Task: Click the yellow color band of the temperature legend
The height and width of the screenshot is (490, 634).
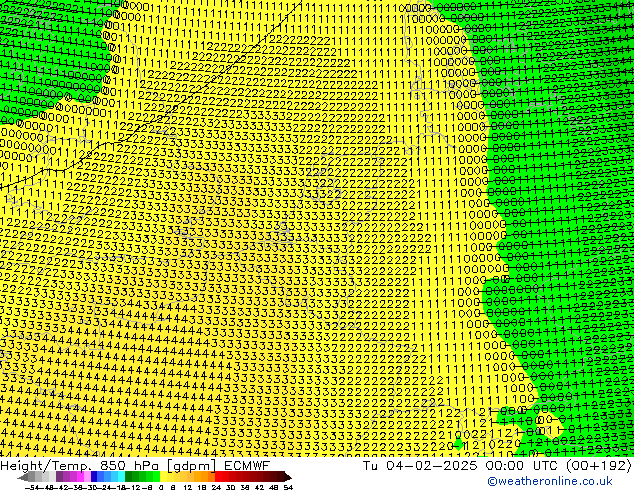Action: tap(163, 477)
